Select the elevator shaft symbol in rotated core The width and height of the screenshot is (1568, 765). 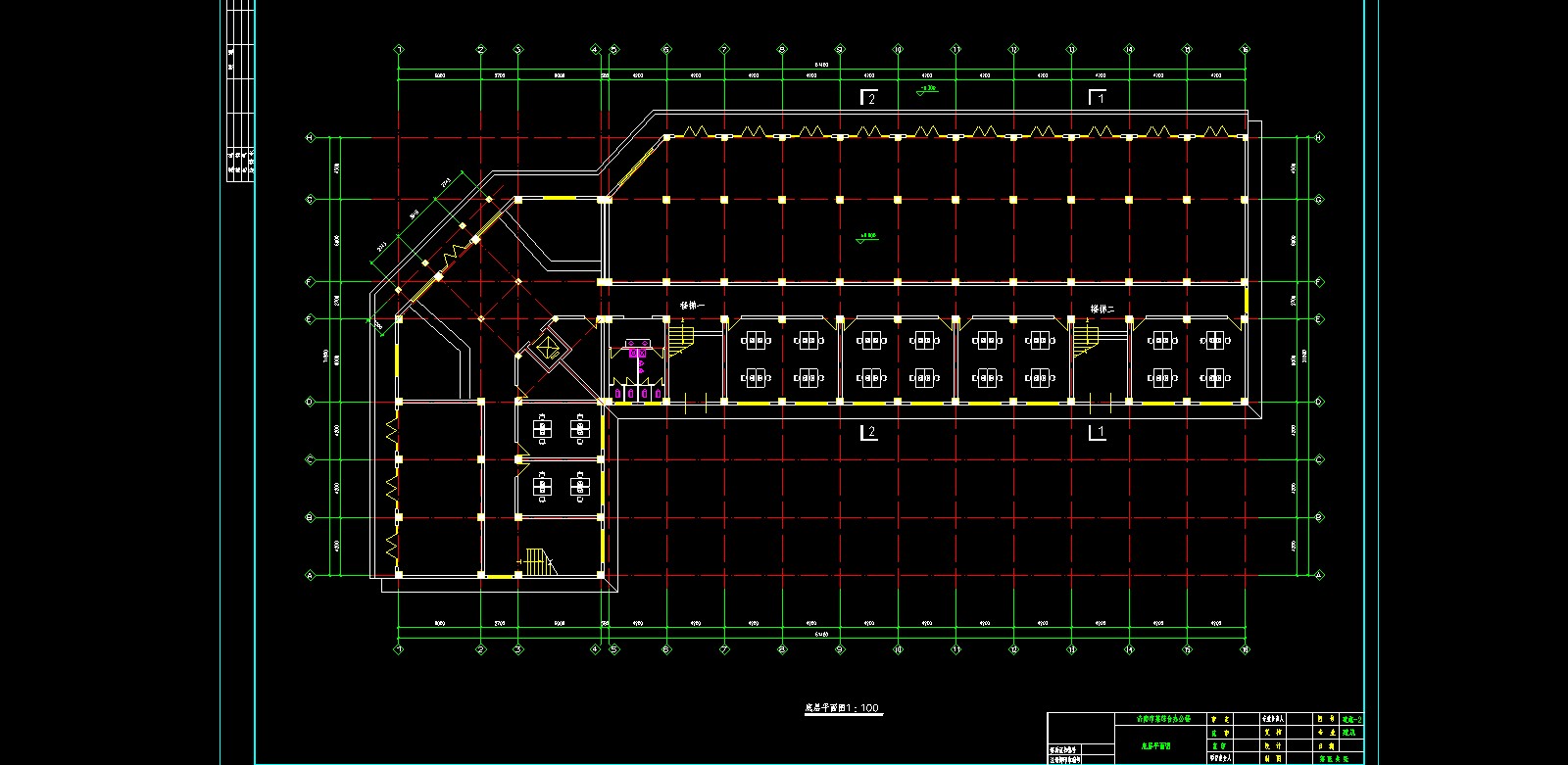tap(547, 348)
